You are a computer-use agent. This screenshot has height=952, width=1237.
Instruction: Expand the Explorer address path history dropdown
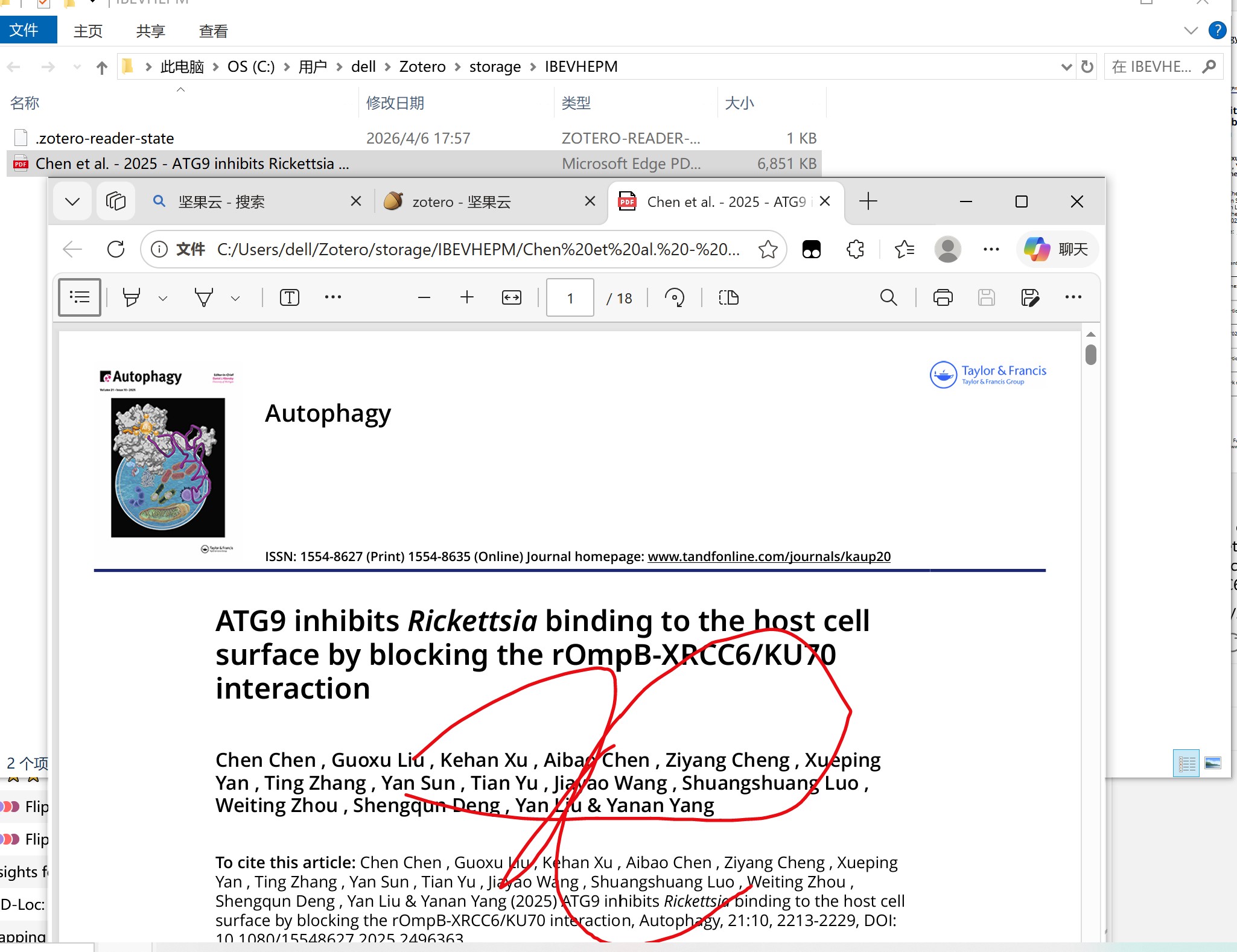click(x=1066, y=67)
